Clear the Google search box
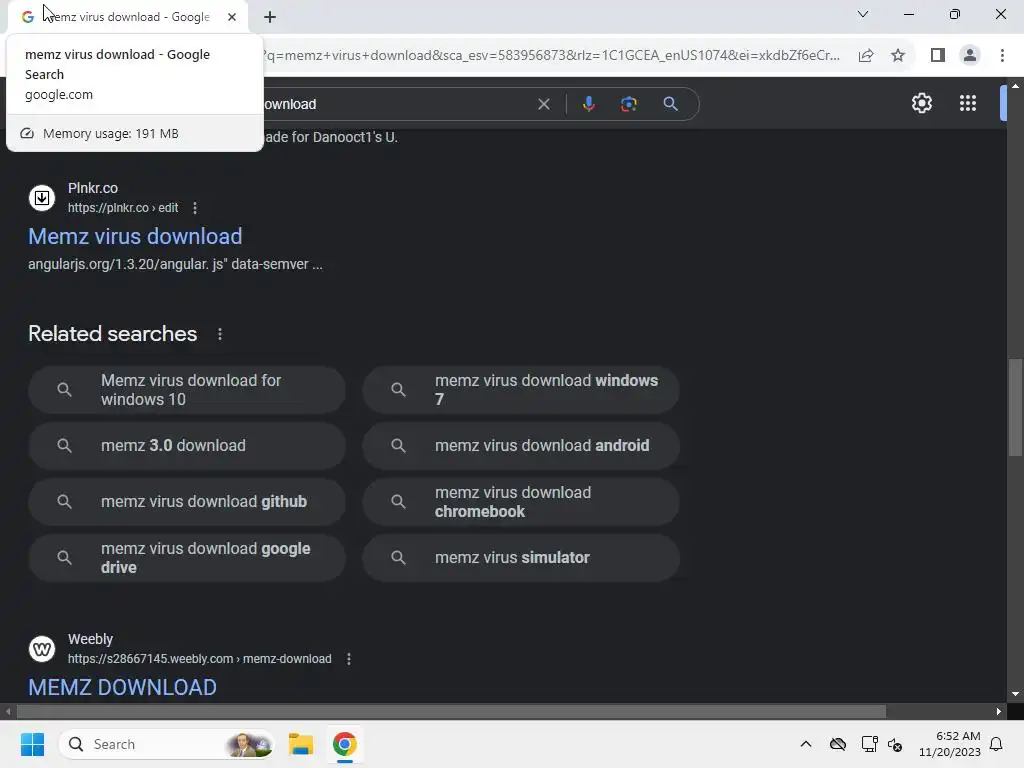The image size is (1024, 768). click(x=543, y=104)
